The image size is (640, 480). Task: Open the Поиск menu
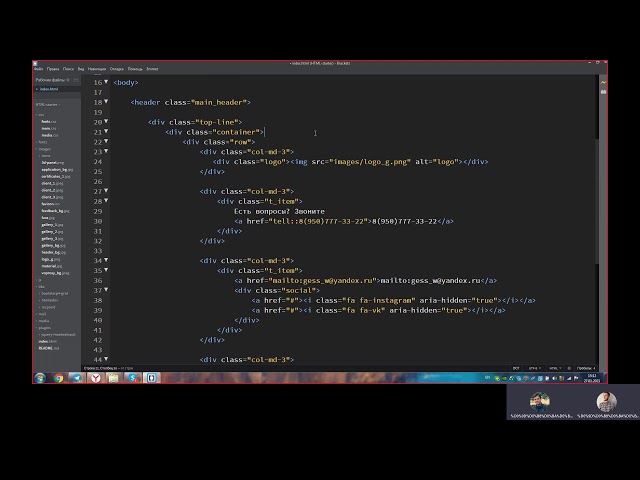pyautogui.click(x=68, y=69)
